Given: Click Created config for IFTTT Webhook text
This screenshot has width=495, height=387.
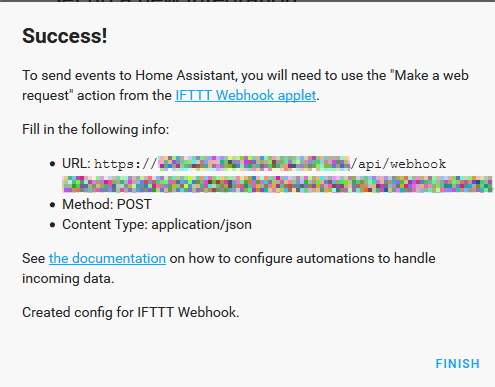Looking at the screenshot, I should pyautogui.click(x=131, y=312).
